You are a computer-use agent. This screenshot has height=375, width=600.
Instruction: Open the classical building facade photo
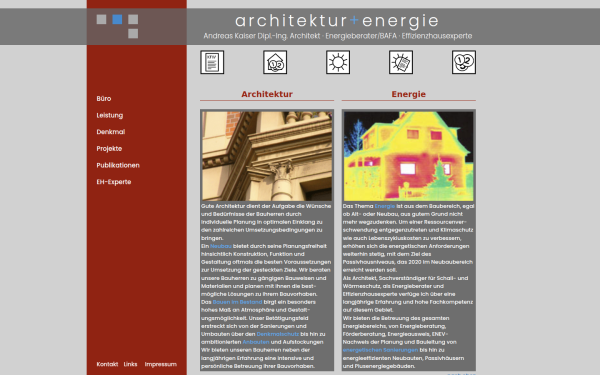(267, 156)
